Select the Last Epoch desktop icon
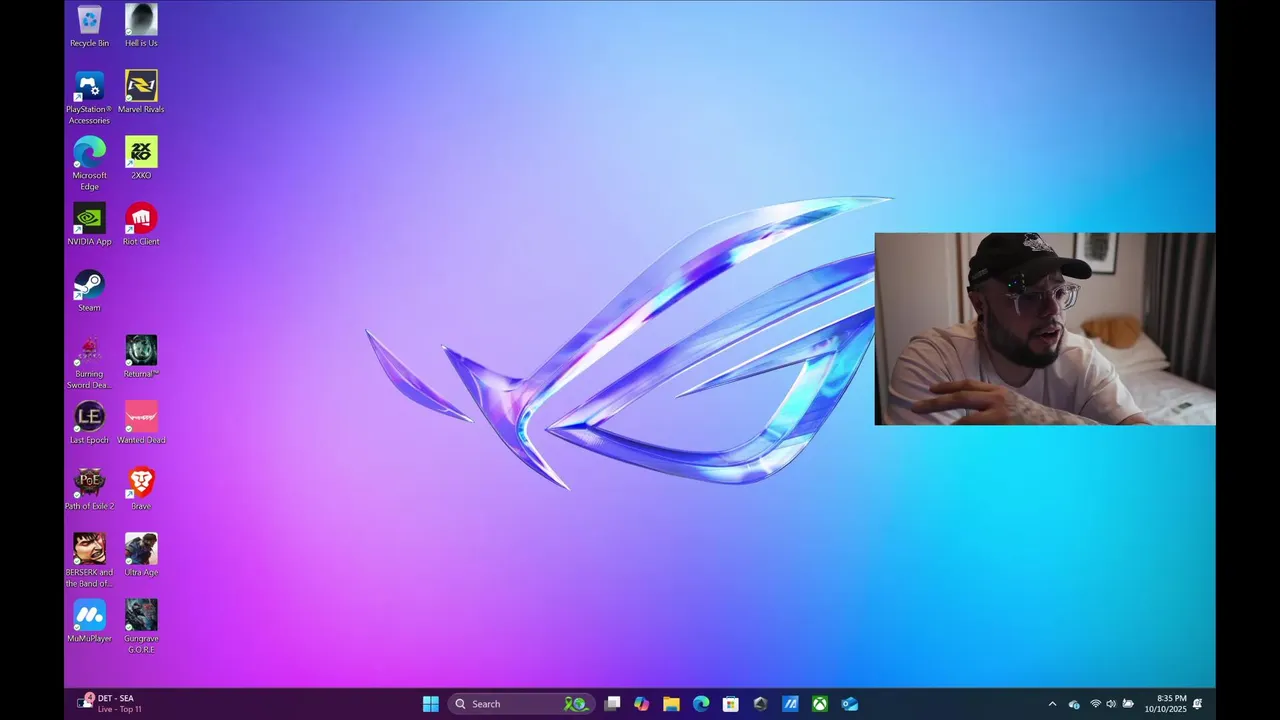 [89, 422]
